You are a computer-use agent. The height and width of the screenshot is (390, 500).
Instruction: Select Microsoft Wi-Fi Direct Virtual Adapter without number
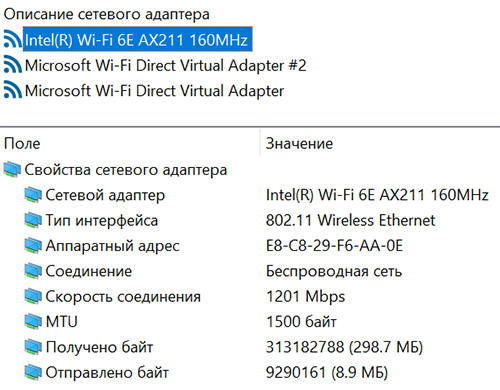(154, 91)
